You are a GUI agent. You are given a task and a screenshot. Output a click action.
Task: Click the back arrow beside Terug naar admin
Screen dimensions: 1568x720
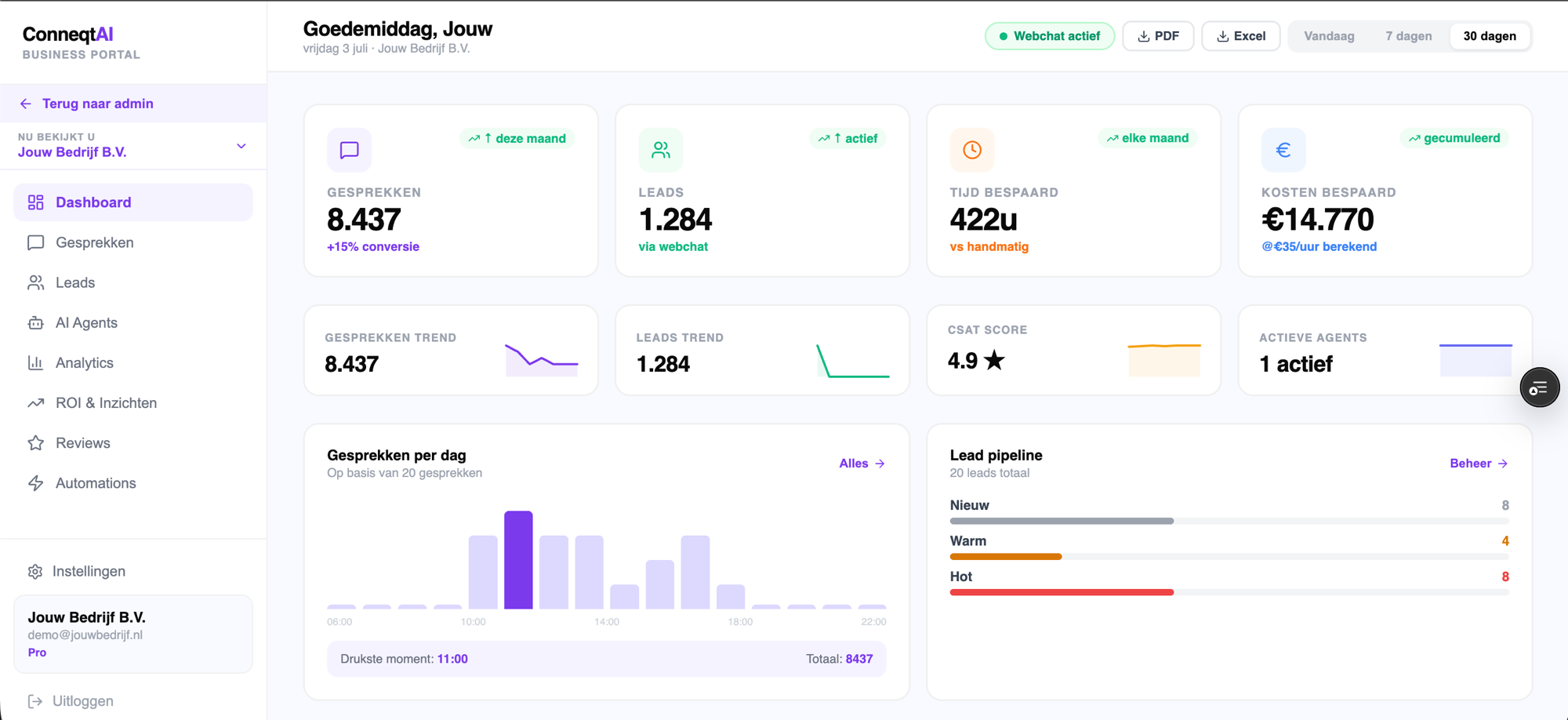click(x=26, y=104)
